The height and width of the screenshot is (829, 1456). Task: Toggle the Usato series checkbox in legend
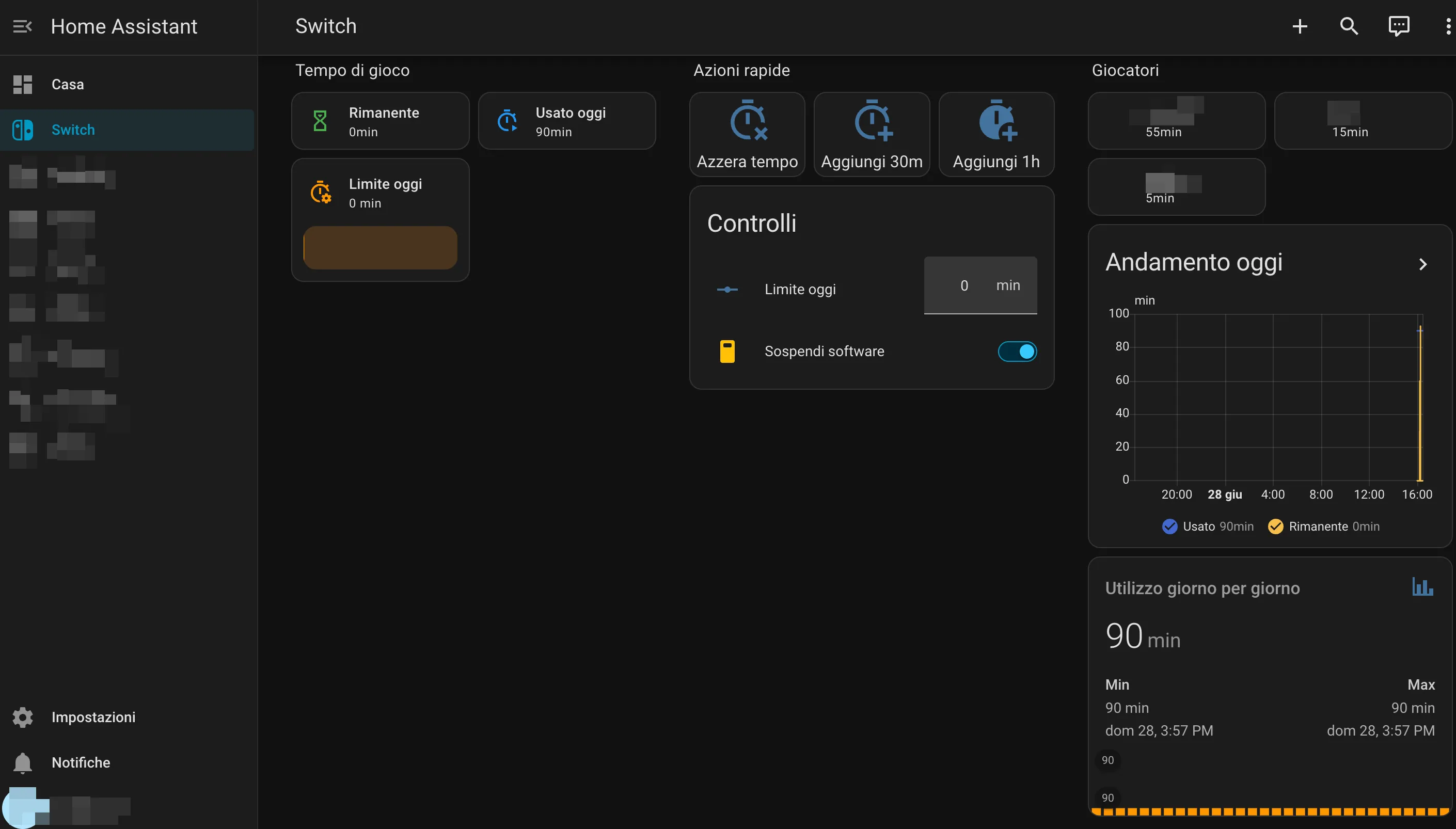tap(1169, 526)
